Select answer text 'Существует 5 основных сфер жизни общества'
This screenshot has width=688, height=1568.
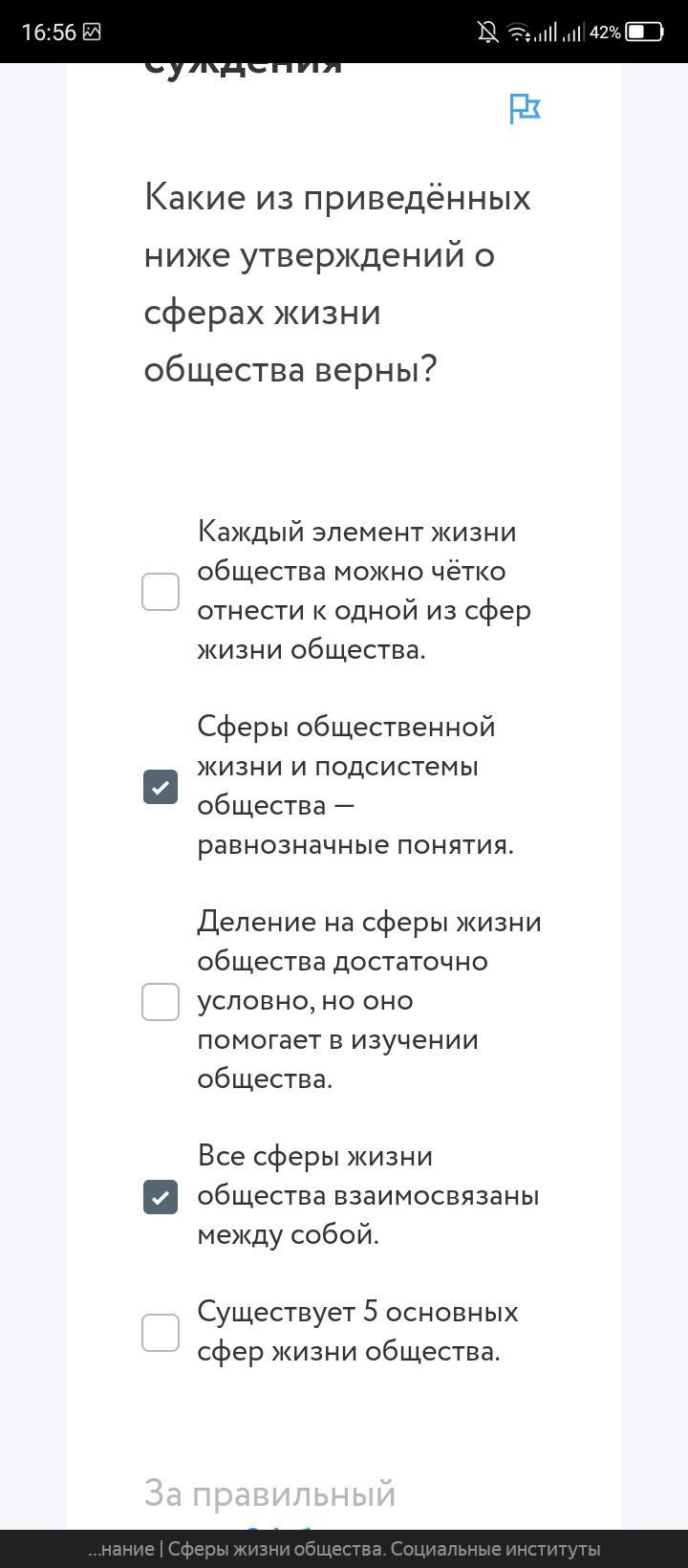[x=357, y=1331]
